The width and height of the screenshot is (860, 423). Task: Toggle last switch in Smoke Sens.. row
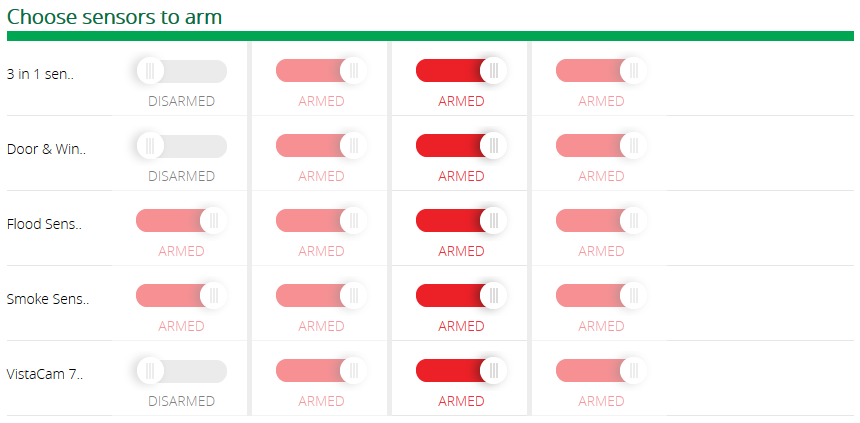(601, 296)
